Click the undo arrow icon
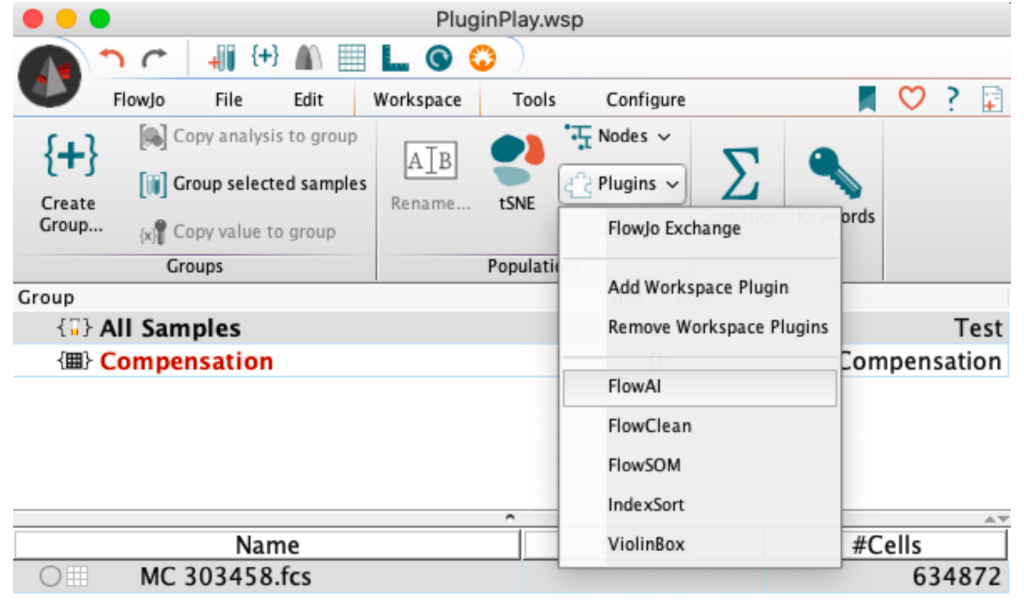 112,60
